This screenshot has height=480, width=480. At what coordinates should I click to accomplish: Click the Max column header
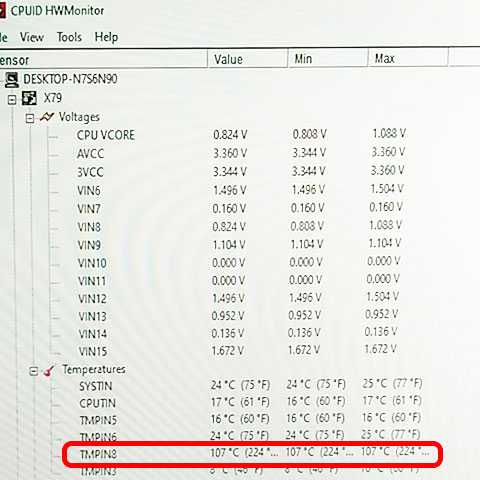pos(408,59)
